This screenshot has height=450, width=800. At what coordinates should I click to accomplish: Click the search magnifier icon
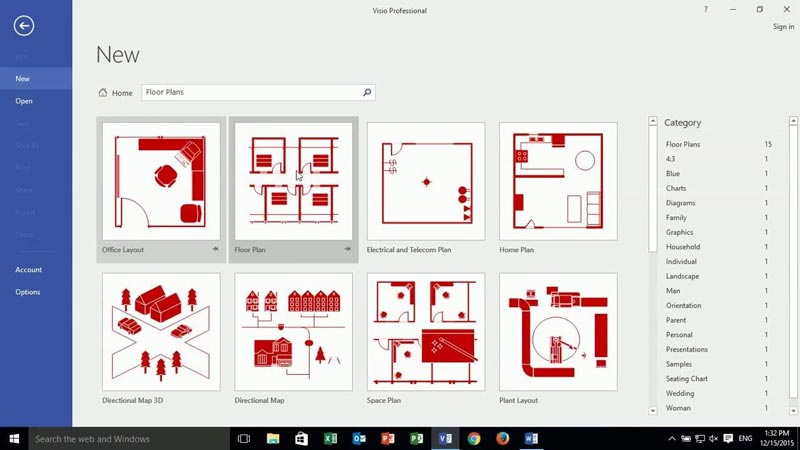pyautogui.click(x=367, y=92)
